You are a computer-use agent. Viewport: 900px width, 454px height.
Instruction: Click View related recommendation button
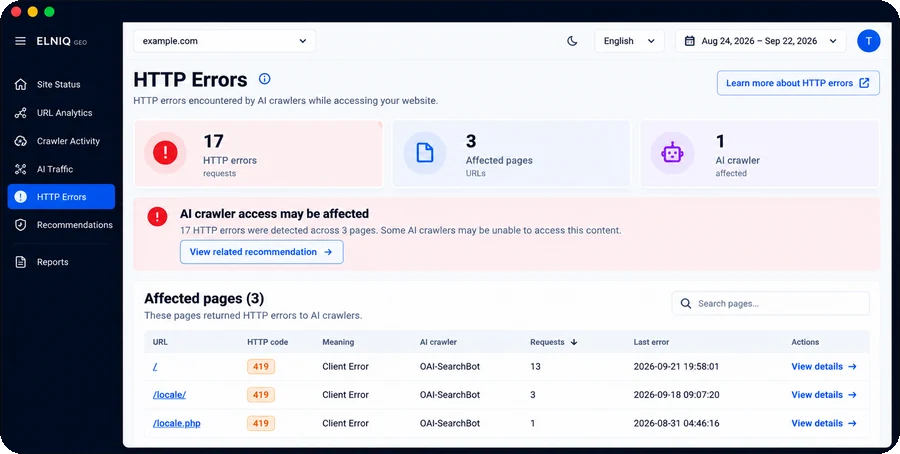tap(261, 252)
